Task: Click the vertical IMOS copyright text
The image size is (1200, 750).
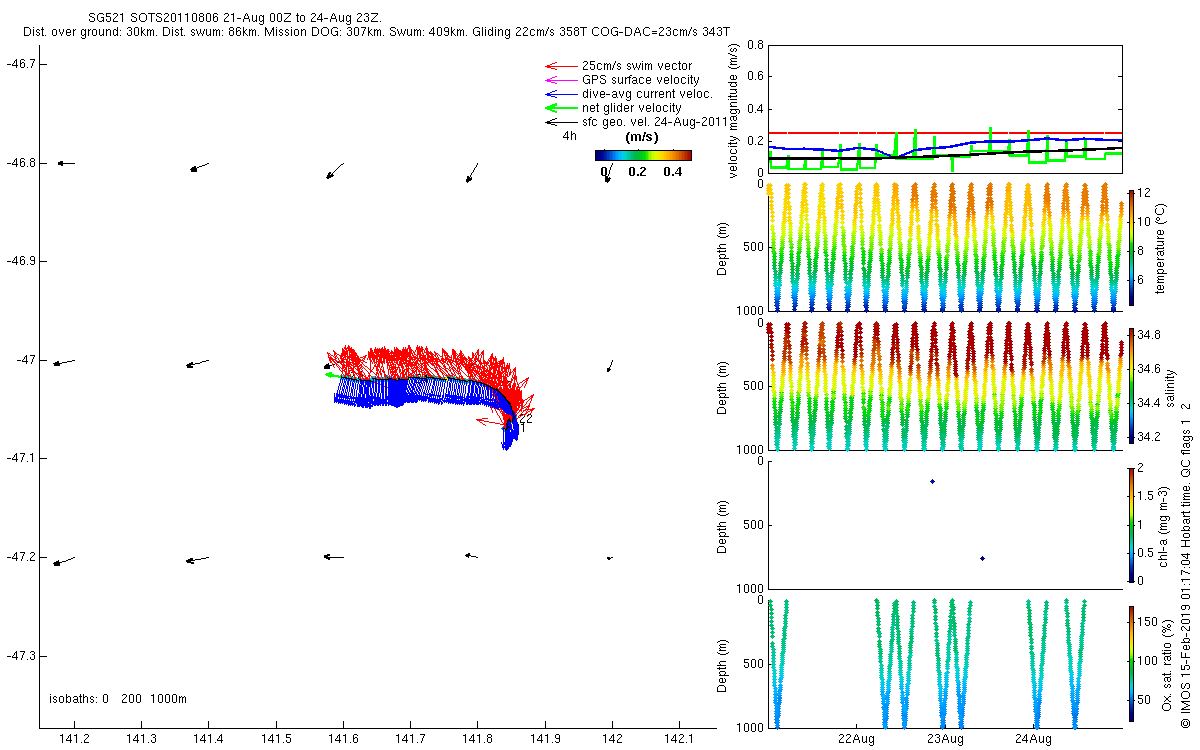Action: coord(1185,560)
